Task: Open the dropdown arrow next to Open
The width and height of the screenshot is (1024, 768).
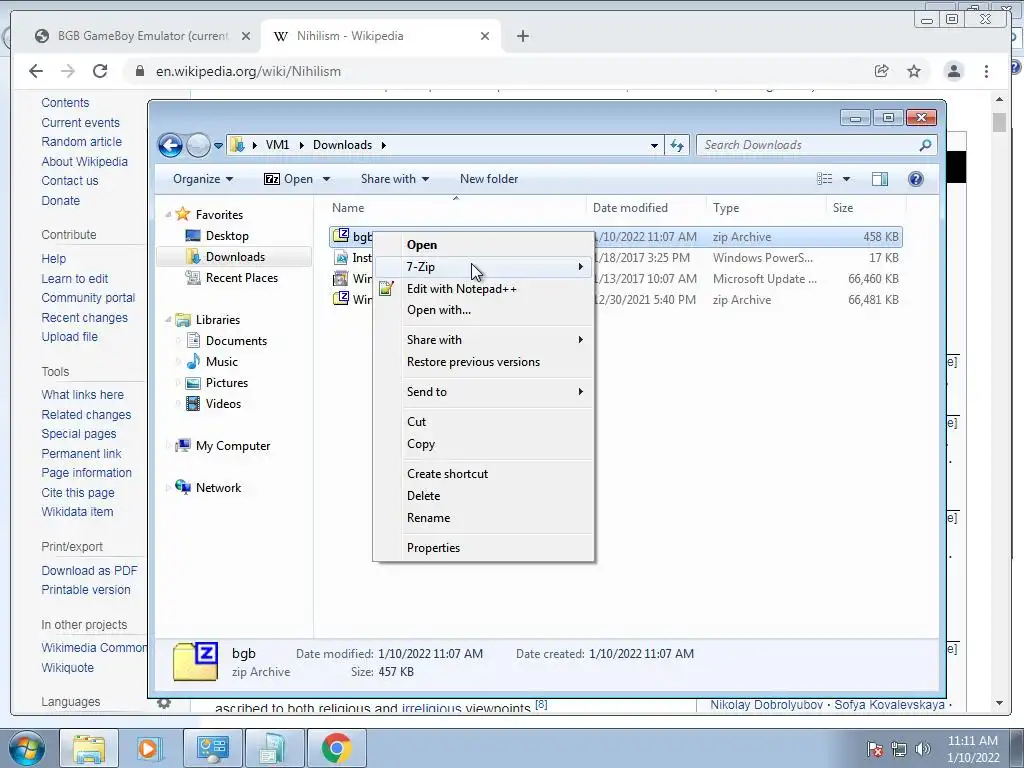Action: (x=327, y=179)
